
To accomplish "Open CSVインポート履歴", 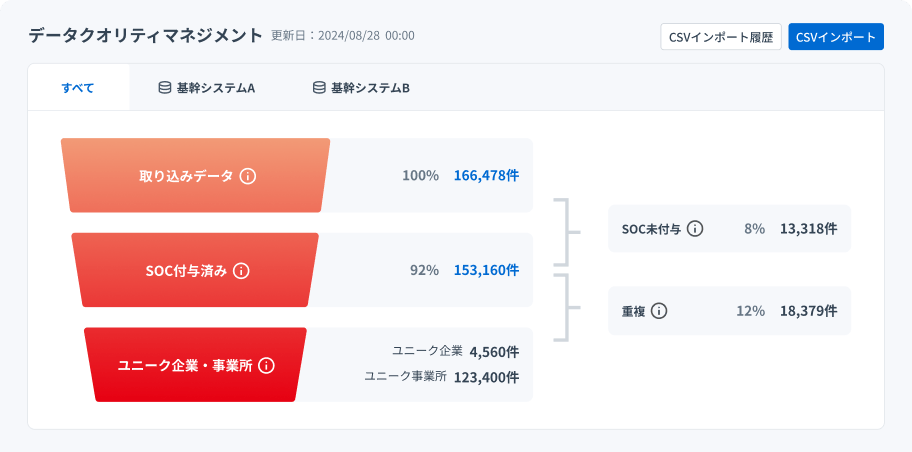I will point(721,37).
